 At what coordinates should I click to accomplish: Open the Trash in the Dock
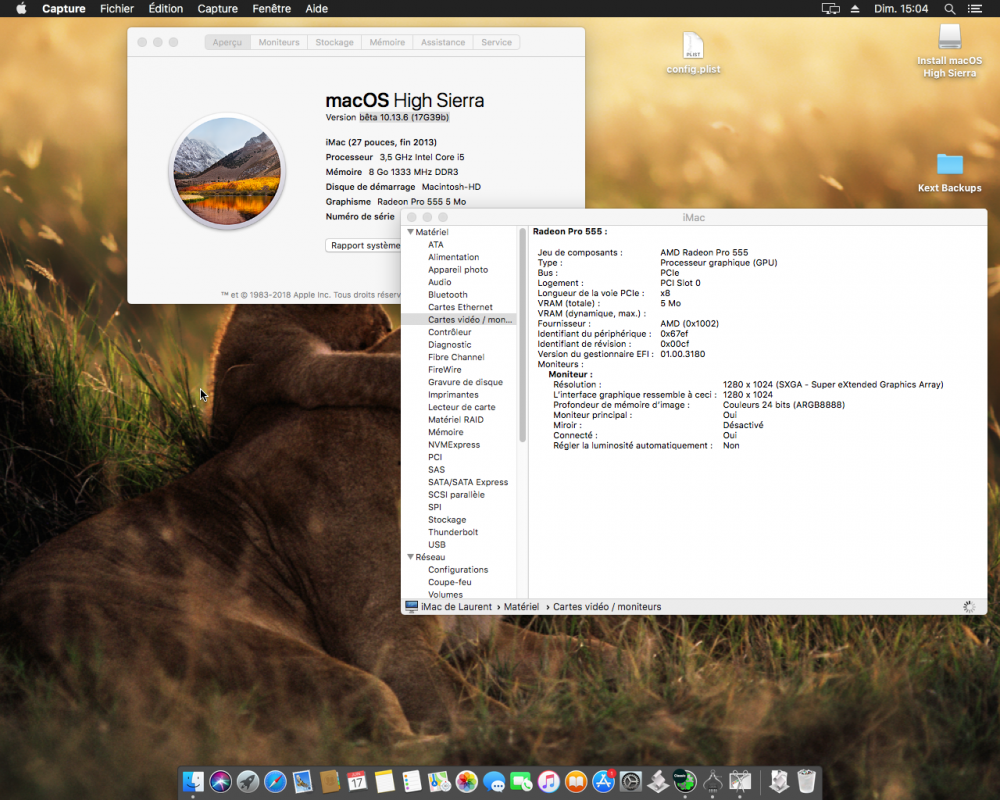point(807,781)
